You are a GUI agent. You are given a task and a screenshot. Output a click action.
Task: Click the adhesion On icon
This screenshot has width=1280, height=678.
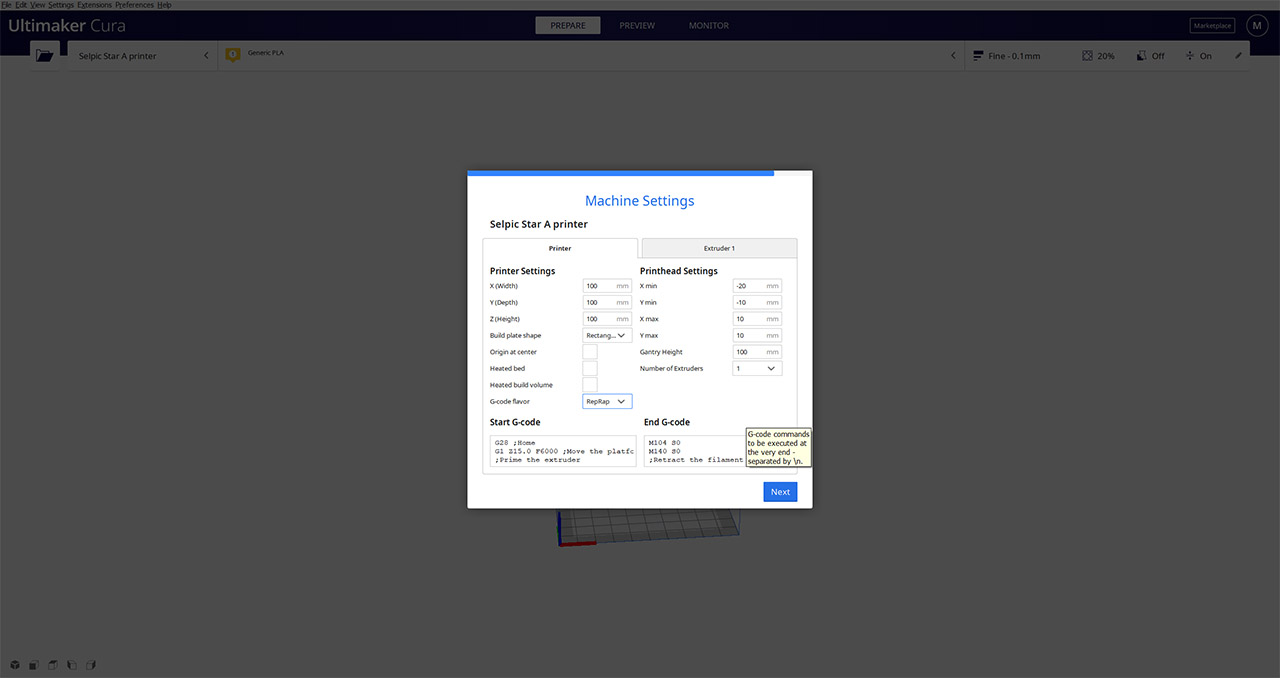click(1190, 56)
